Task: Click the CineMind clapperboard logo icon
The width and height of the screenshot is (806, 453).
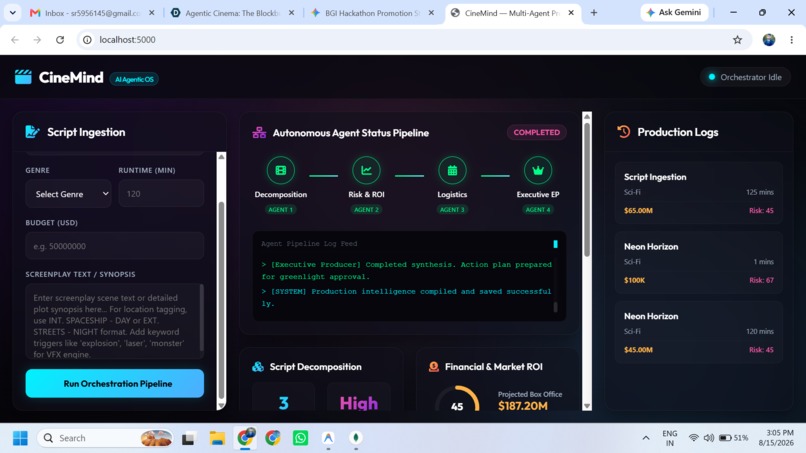Action: (23, 77)
